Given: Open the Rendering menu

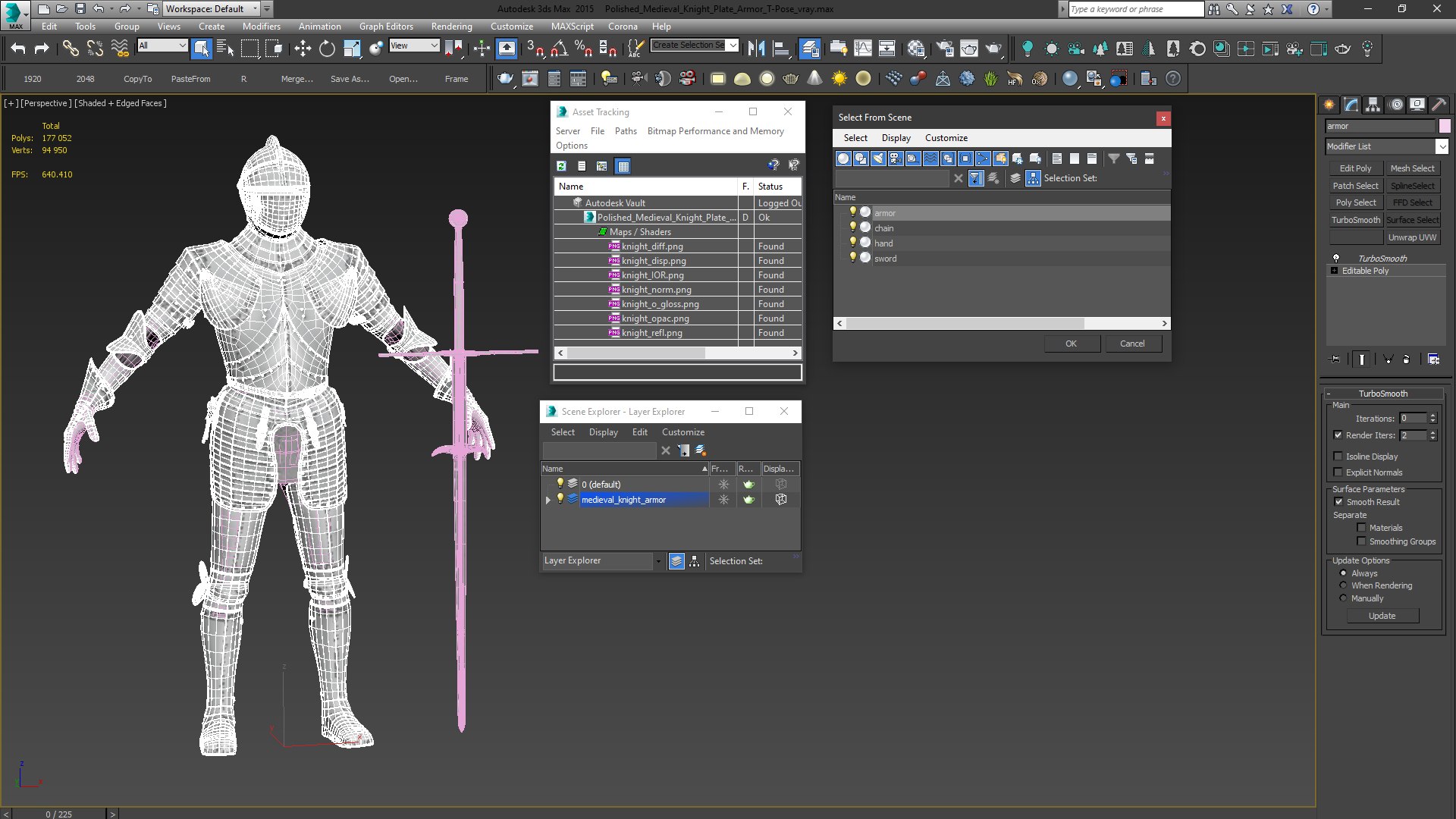Looking at the screenshot, I should pos(451,26).
